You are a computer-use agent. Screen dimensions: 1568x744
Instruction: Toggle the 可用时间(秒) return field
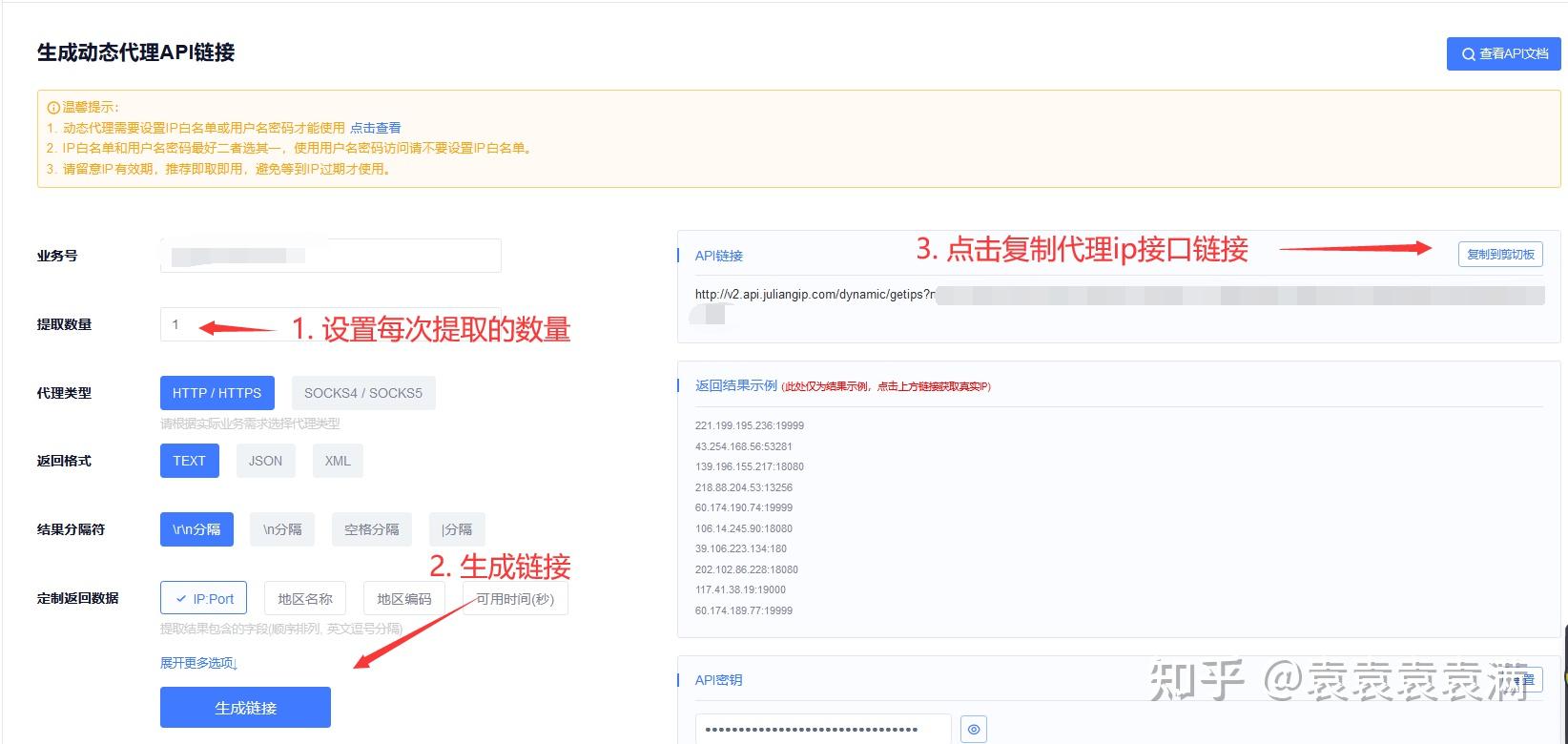pos(515,599)
